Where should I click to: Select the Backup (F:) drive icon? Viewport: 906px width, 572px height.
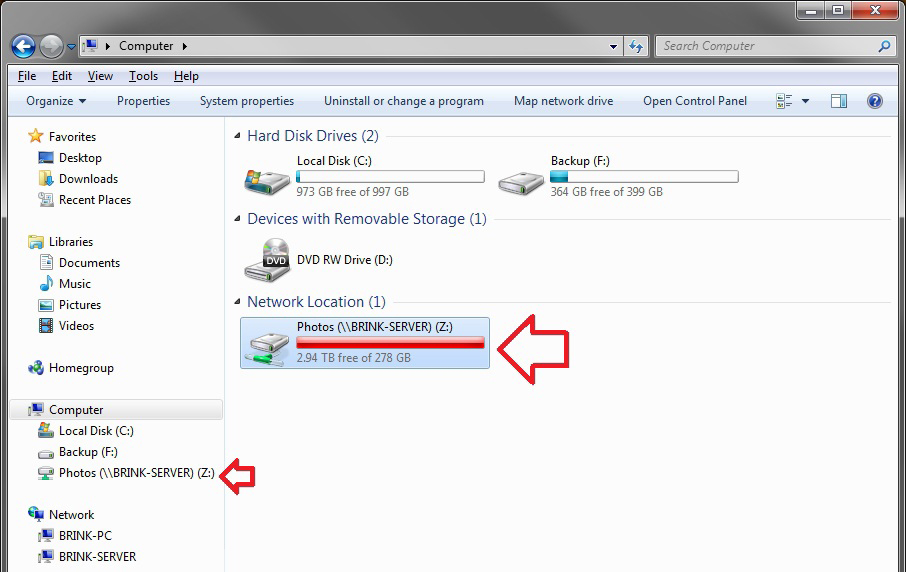point(521,182)
